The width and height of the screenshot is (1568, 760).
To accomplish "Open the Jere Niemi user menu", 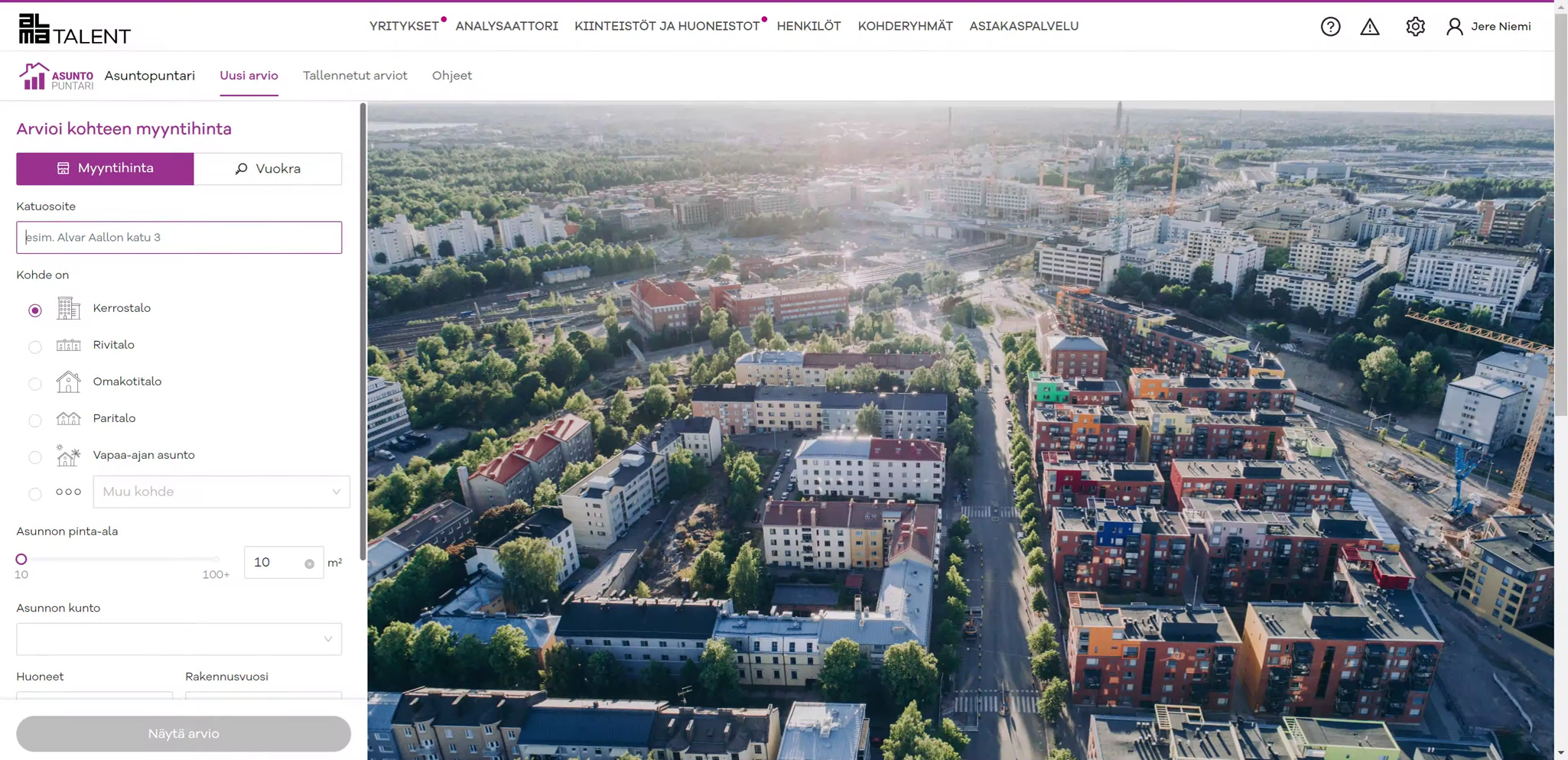I will click(1488, 27).
